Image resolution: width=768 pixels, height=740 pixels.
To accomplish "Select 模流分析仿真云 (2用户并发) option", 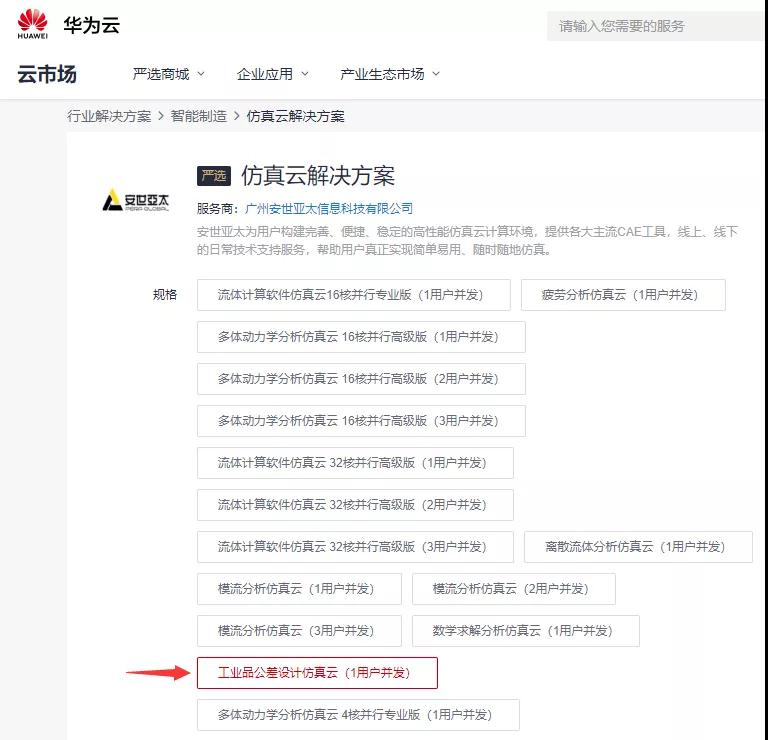I will tap(514, 589).
